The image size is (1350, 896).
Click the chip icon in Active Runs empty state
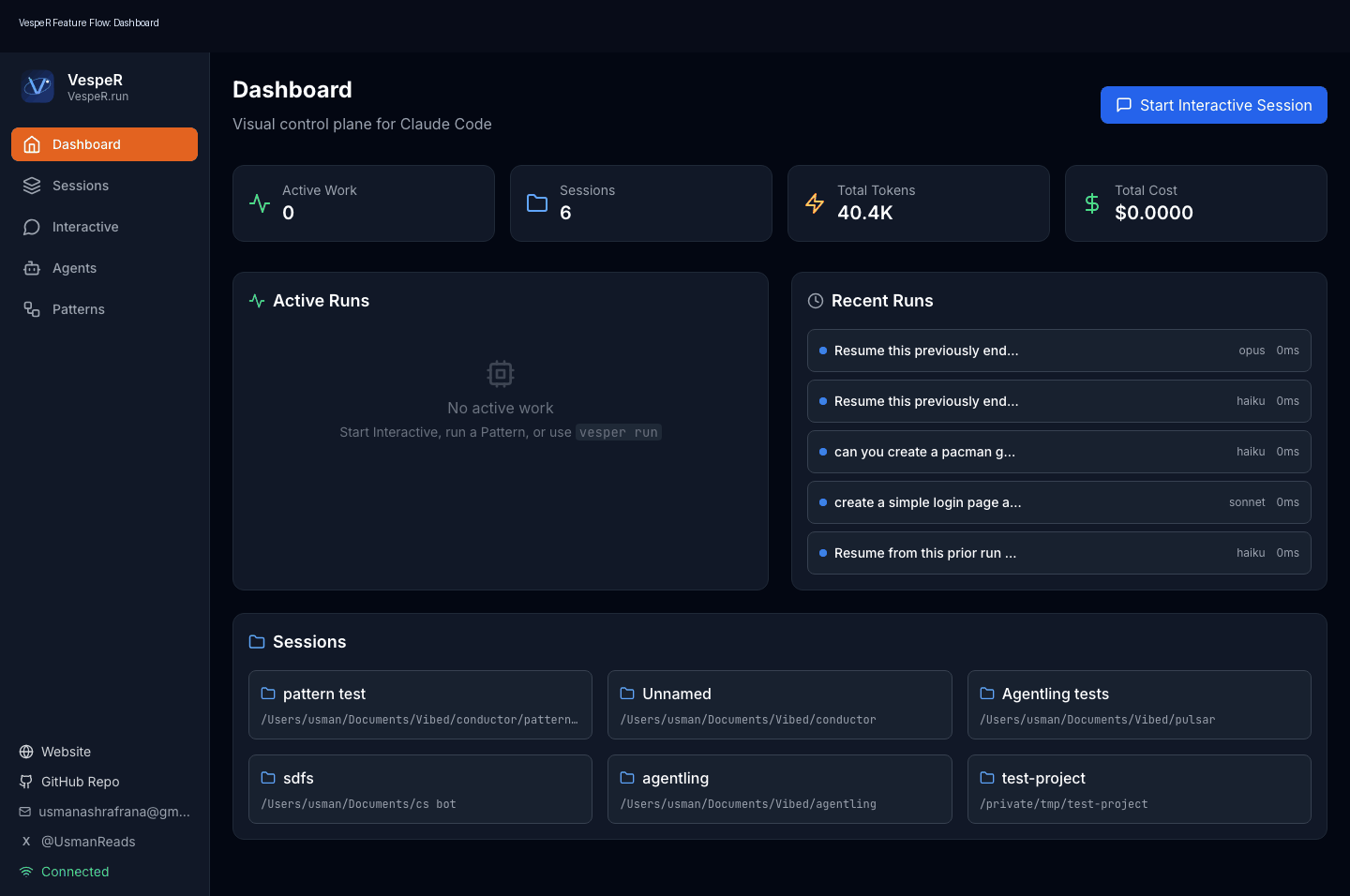click(x=500, y=373)
